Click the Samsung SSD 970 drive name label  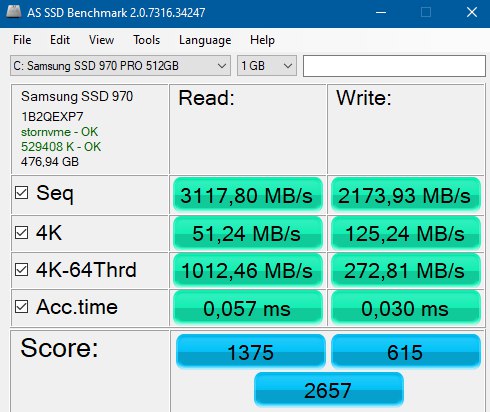[x=77, y=97]
